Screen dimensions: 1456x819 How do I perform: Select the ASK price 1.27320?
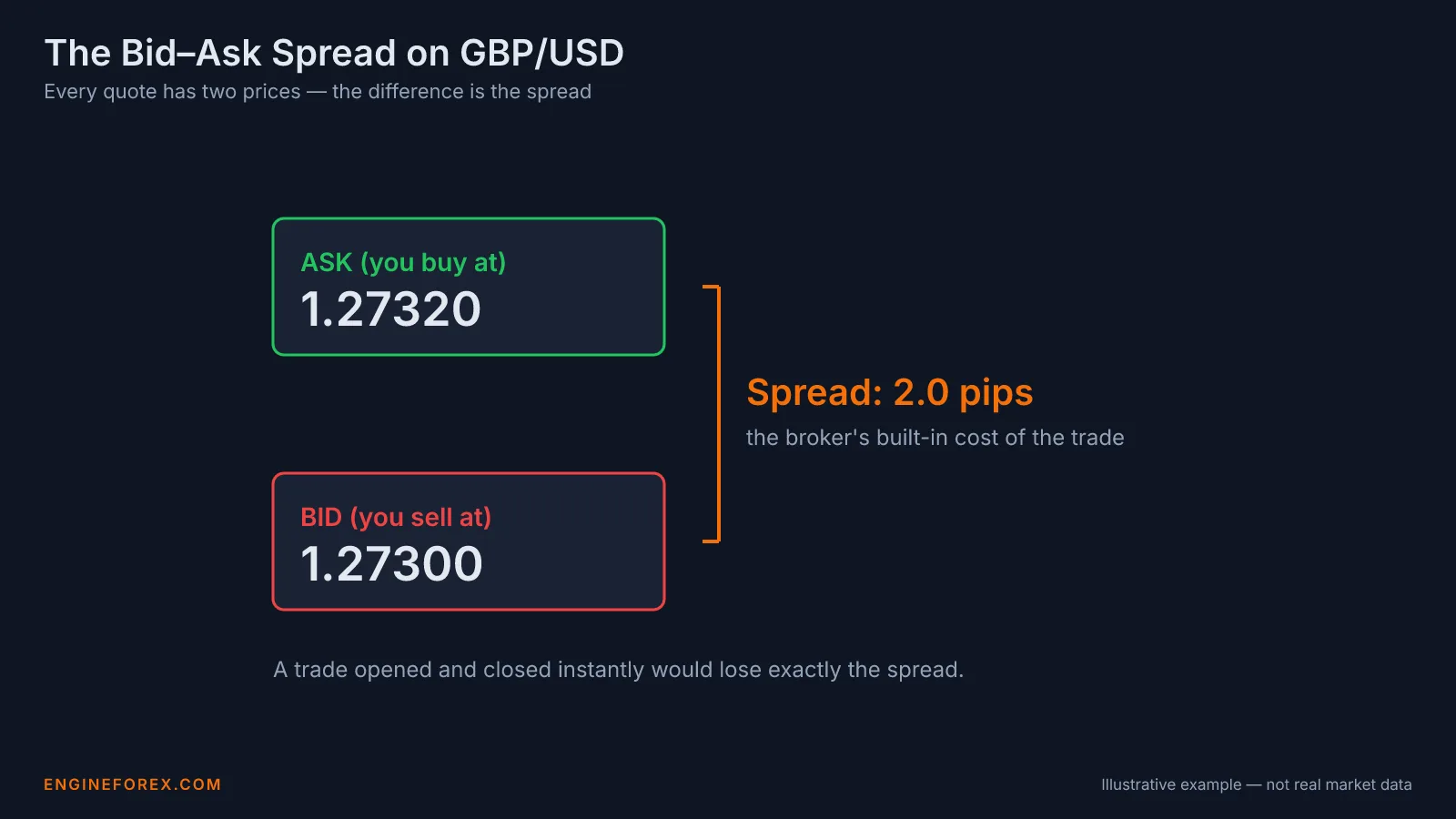[x=390, y=309]
